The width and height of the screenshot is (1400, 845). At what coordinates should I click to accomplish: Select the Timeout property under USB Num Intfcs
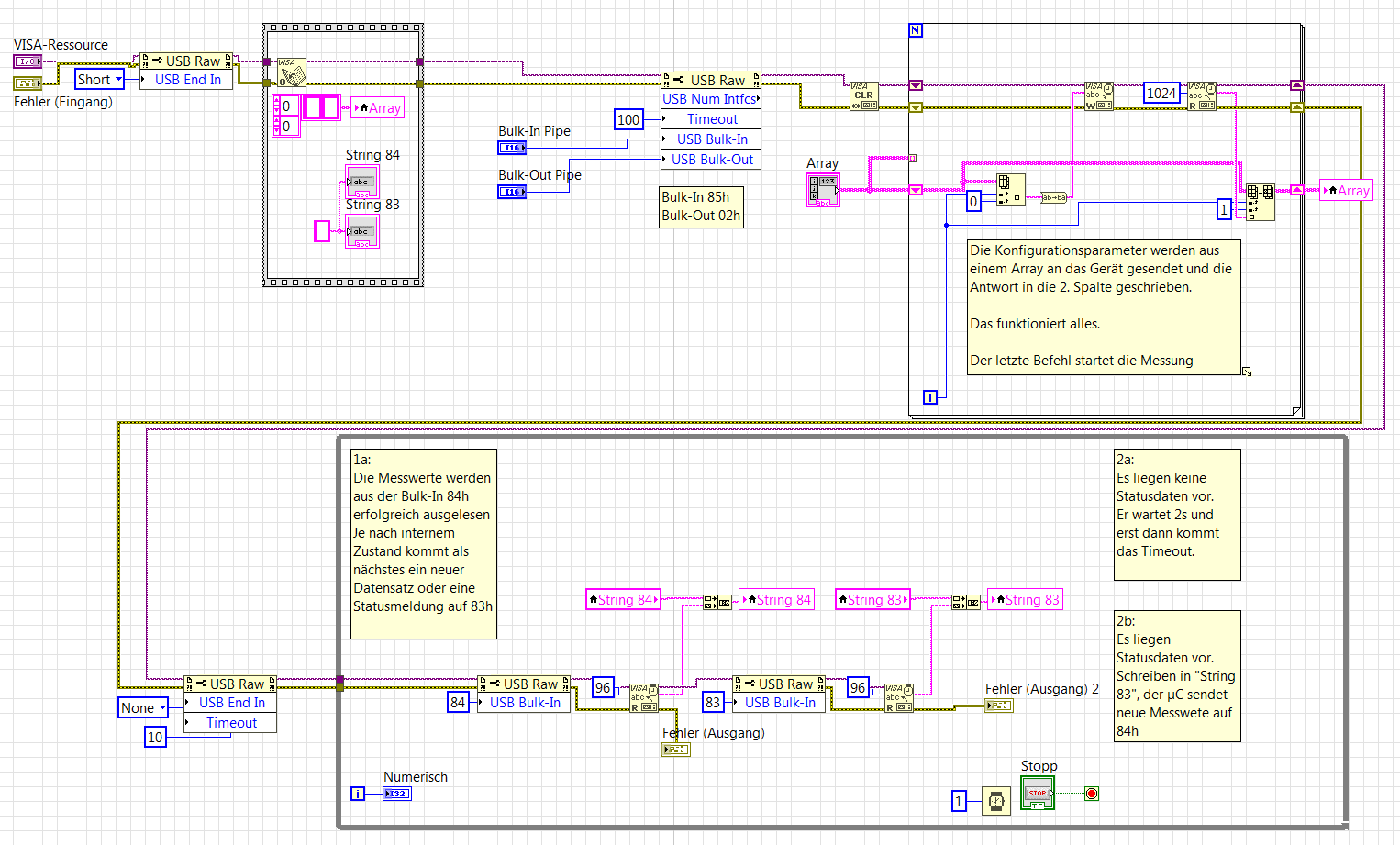711,119
